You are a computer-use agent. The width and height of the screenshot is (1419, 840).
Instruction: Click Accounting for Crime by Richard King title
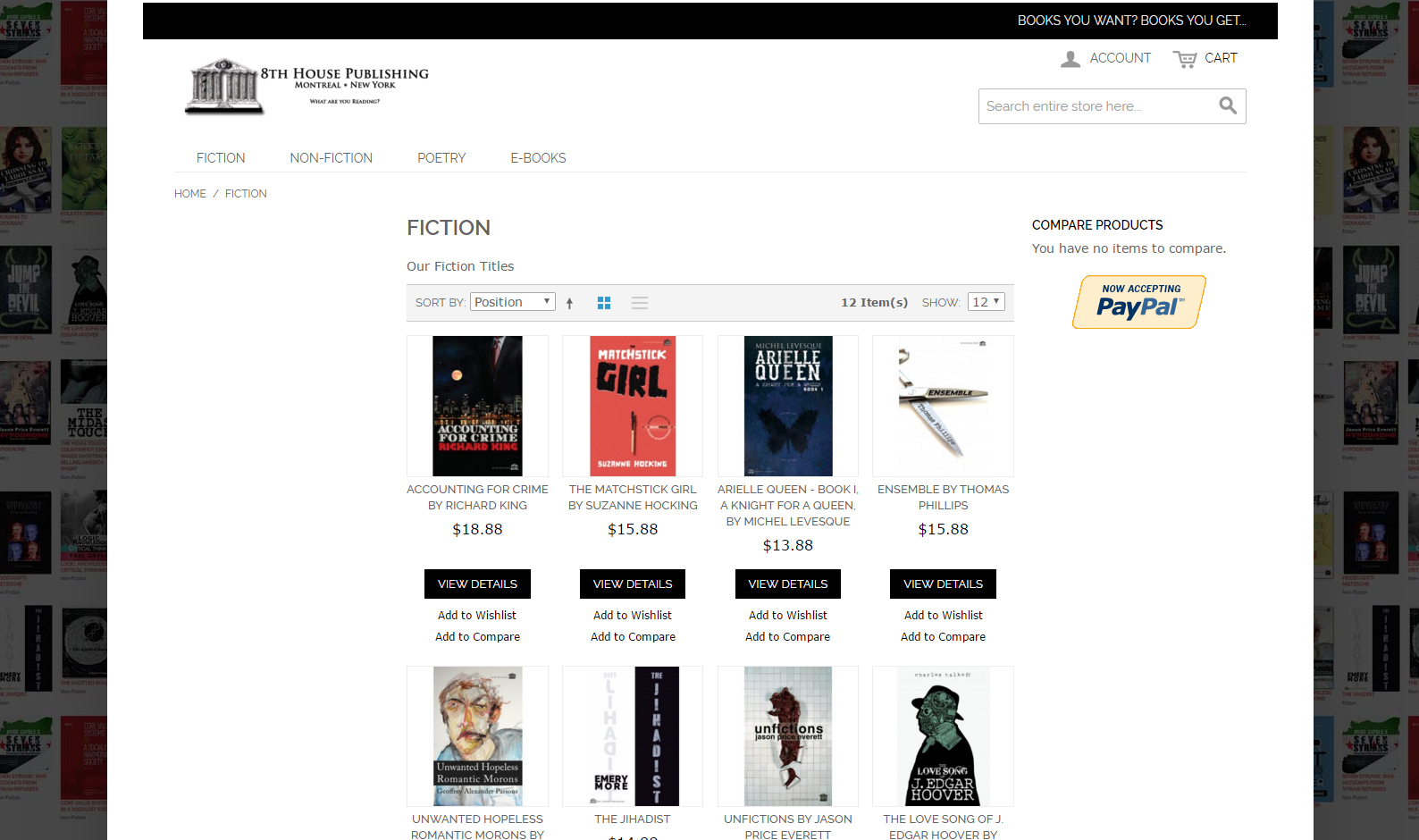pos(477,498)
